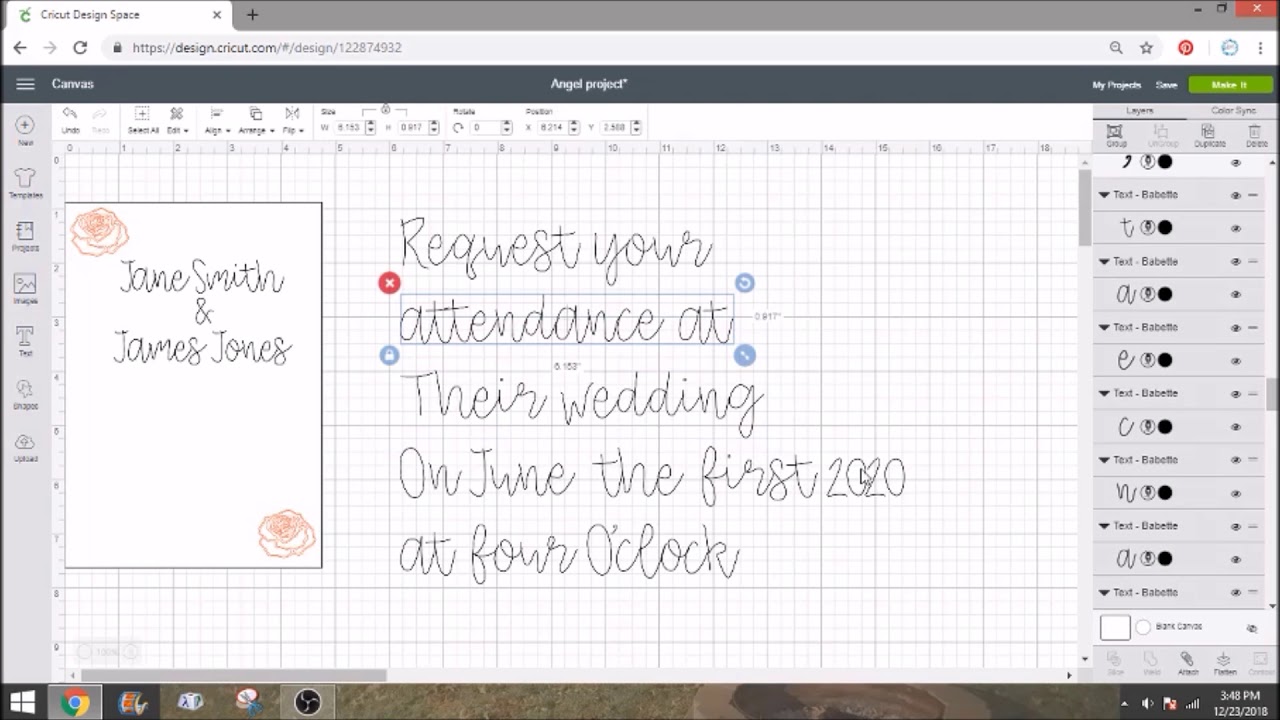1280x720 pixels.
Task: Click the green Make It button
Action: 1230,85
